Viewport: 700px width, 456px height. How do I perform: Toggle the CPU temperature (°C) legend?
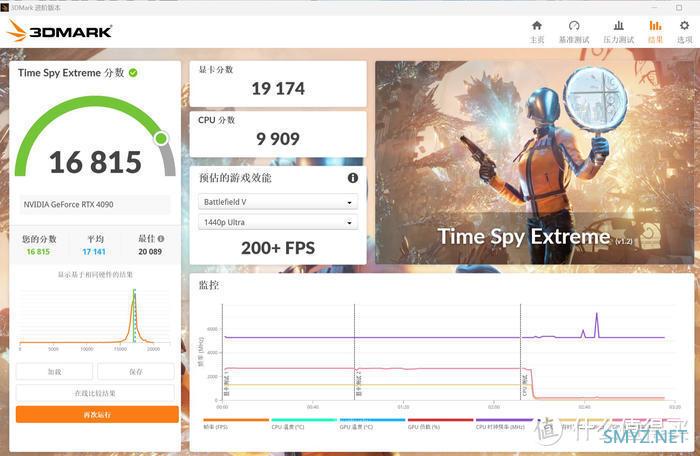pos(304,424)
